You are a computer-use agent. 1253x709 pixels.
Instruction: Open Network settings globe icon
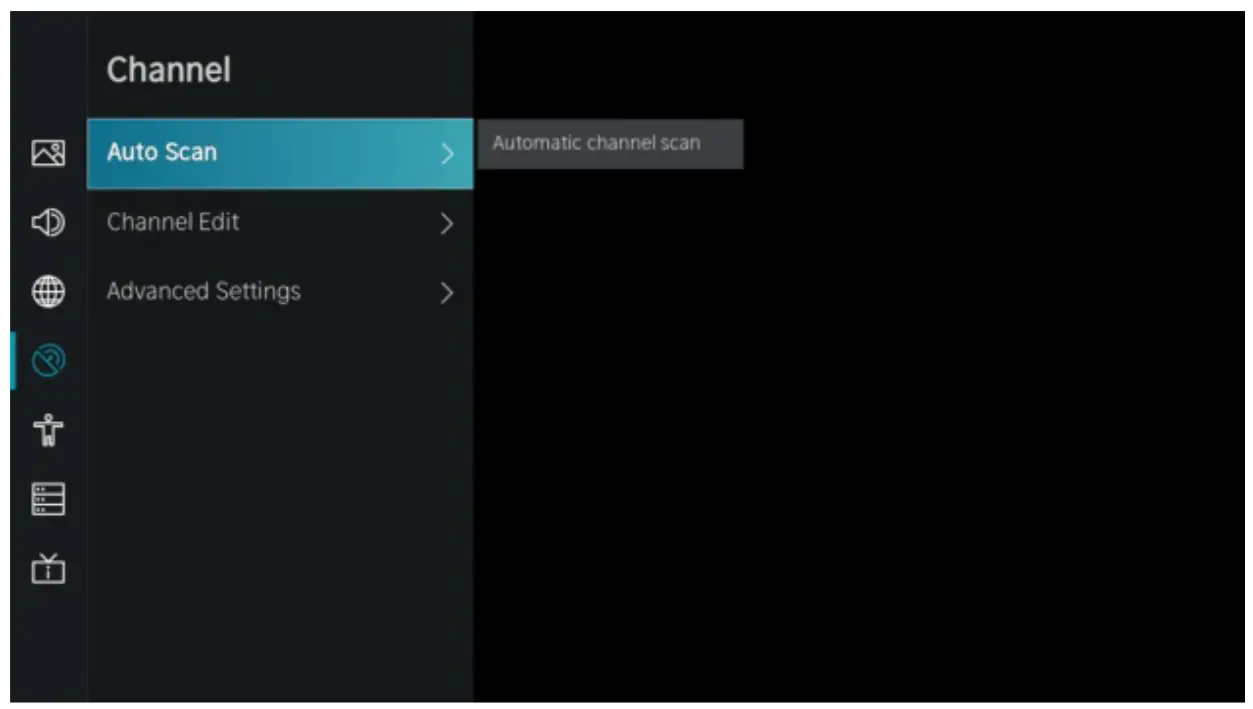coord(49,291)
